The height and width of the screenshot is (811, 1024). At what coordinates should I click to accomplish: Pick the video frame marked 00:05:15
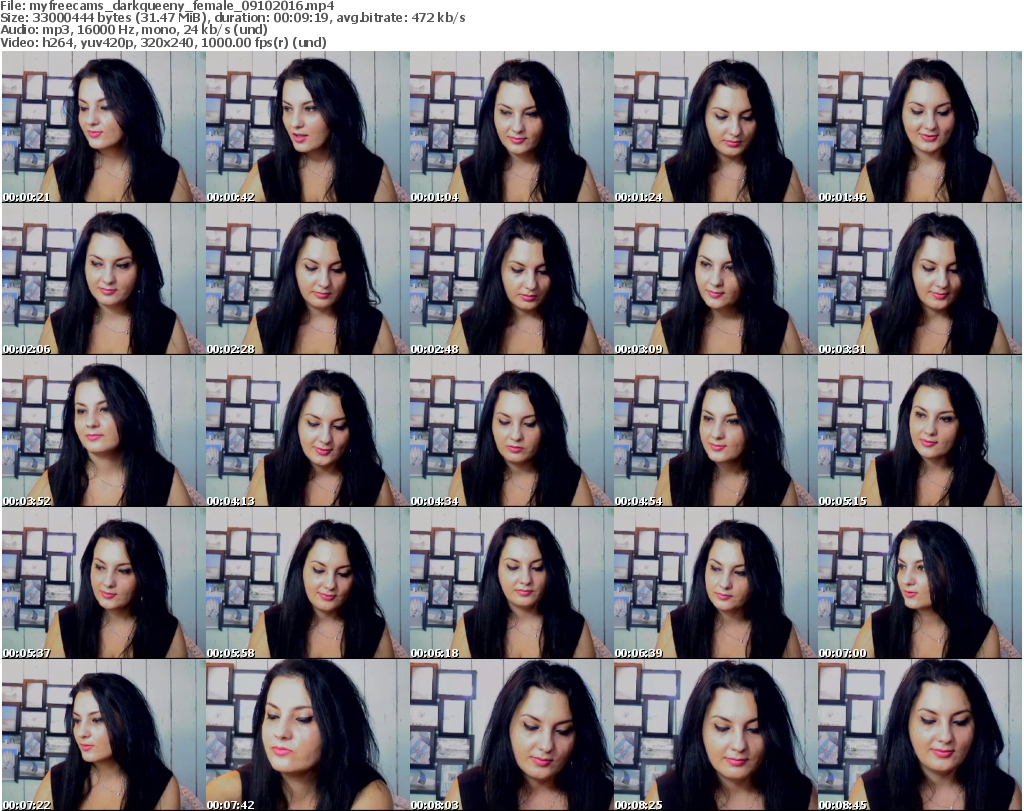[x=920, y=431]
